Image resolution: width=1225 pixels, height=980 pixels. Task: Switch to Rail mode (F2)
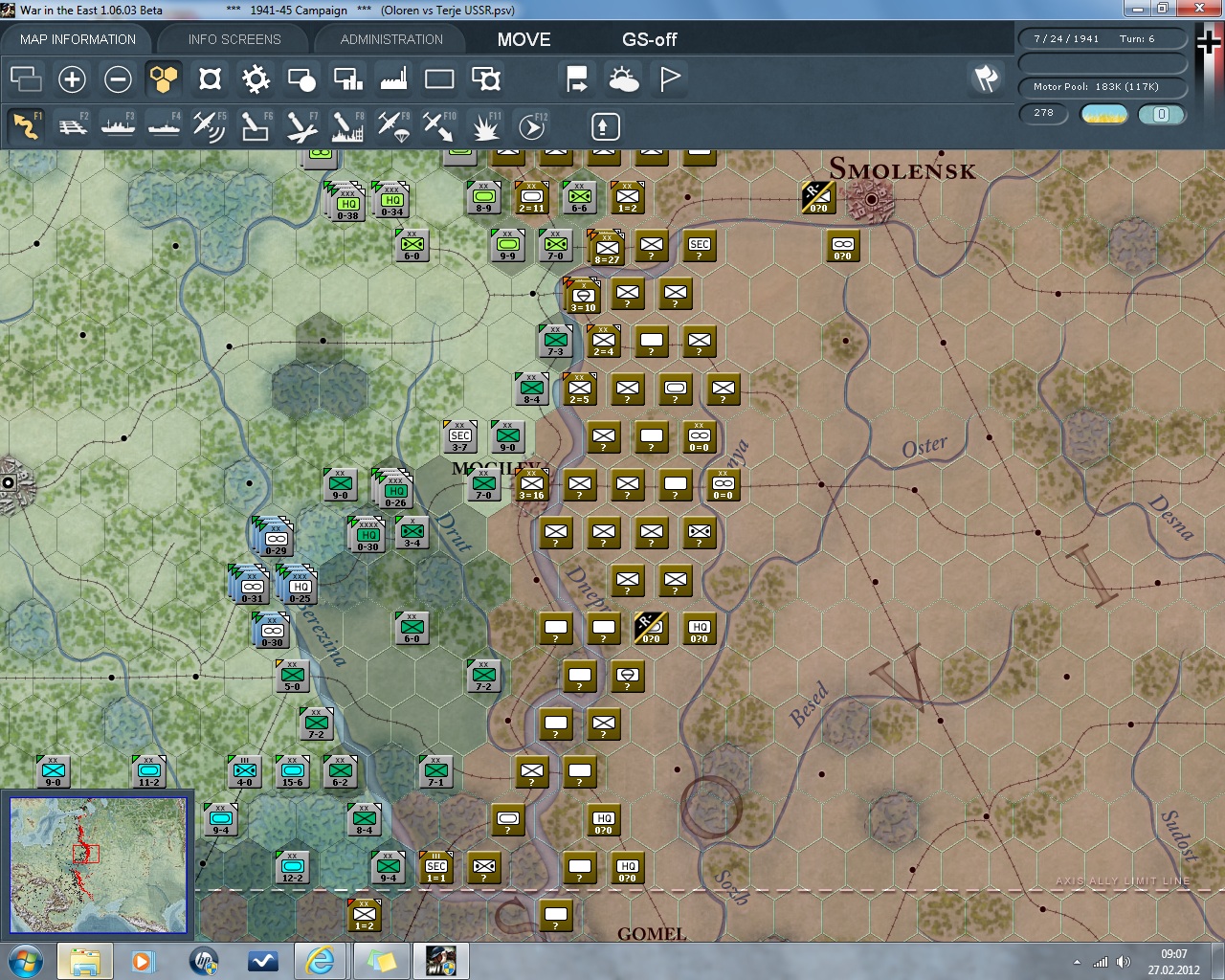[73, 126]
